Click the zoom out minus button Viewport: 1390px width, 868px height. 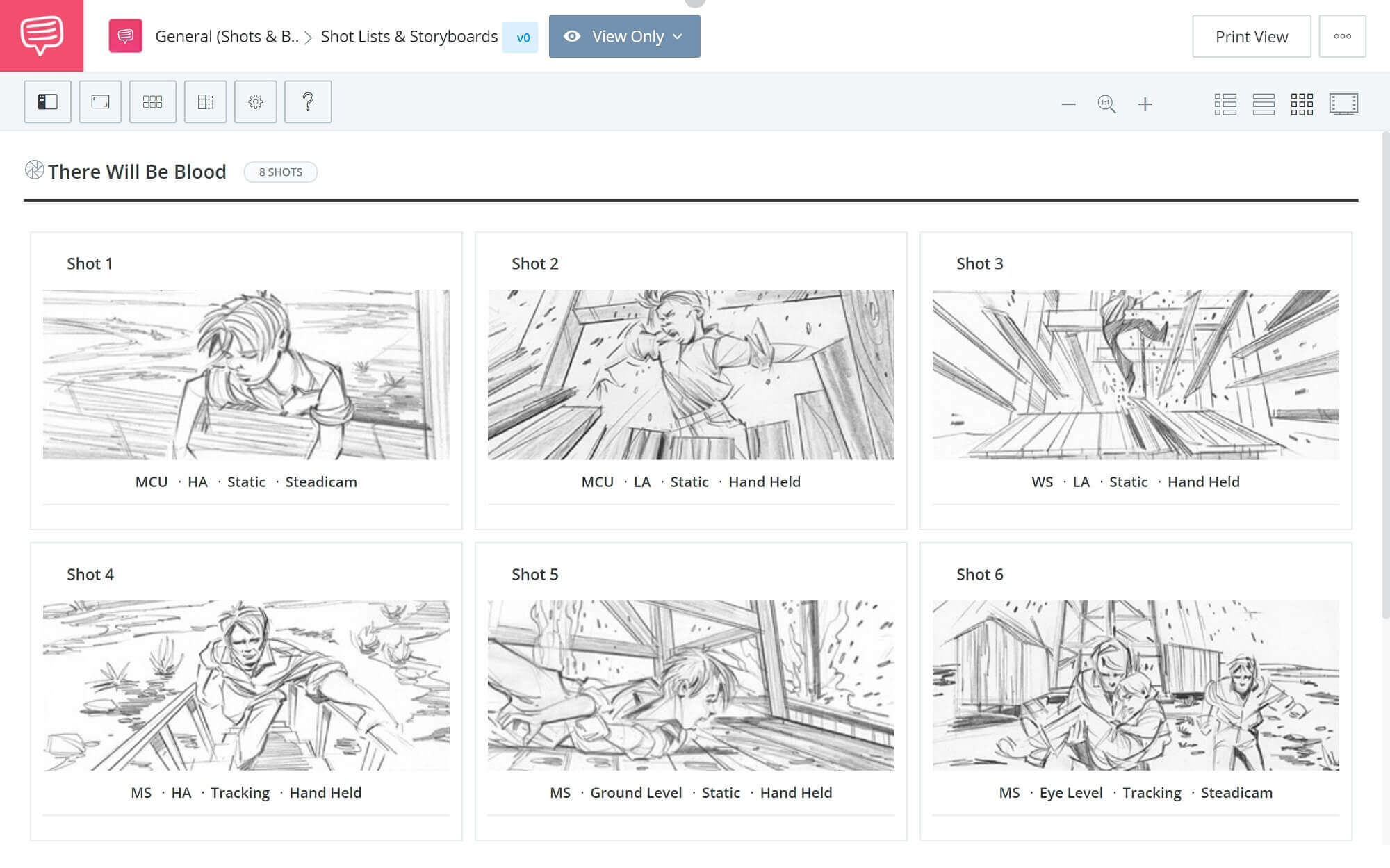click(x=1069, y=103)
